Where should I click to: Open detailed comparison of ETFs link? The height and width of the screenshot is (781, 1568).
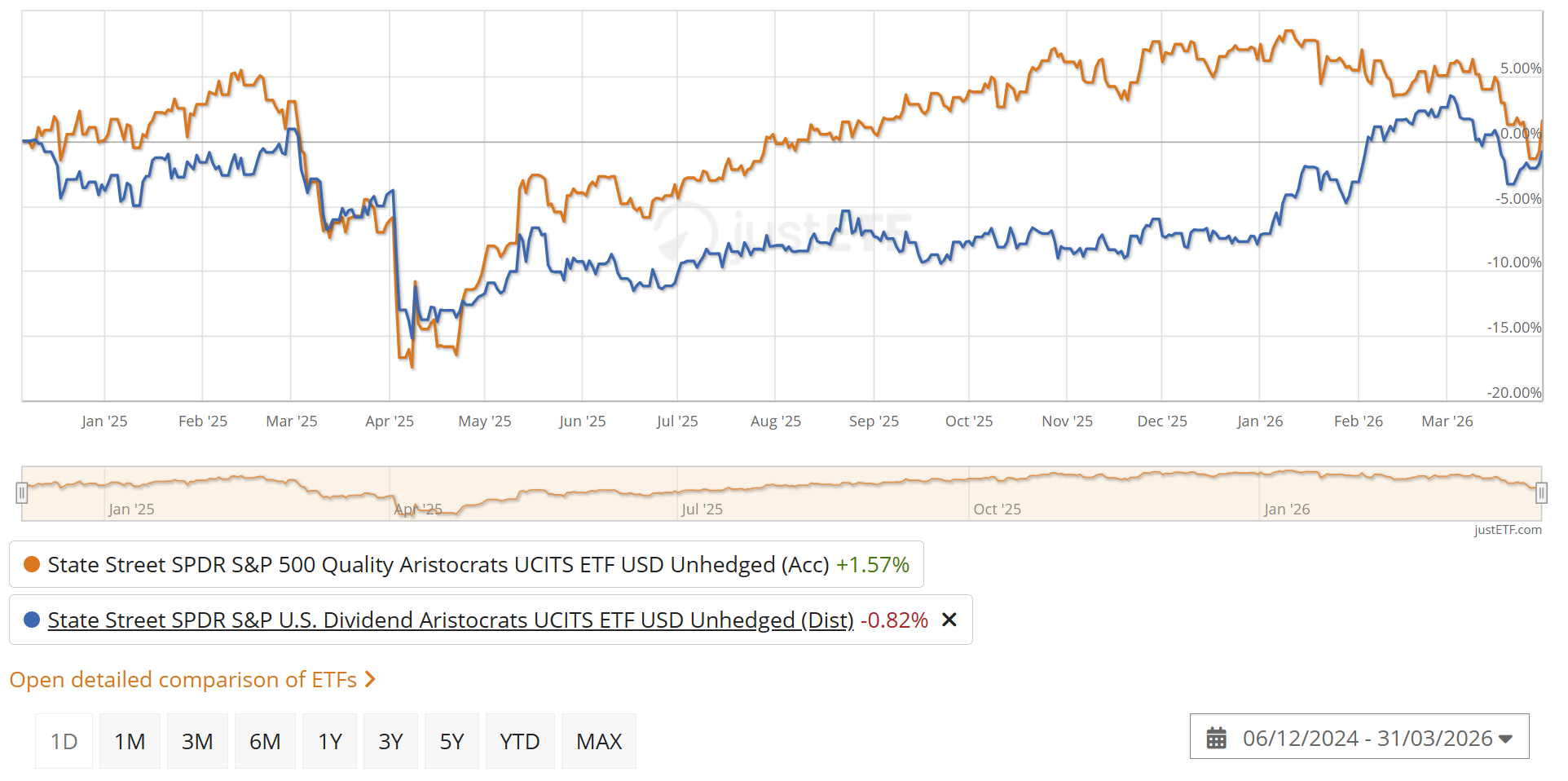(x=183, y=679)
